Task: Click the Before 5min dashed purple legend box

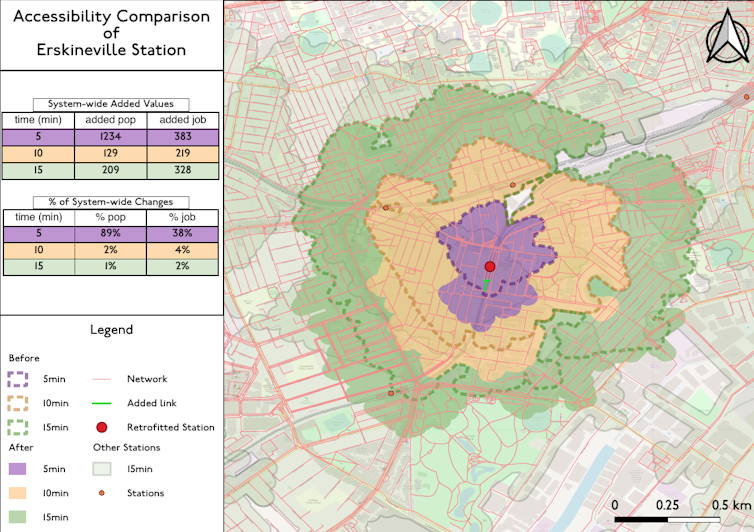Action: click(x=18, y=380)
